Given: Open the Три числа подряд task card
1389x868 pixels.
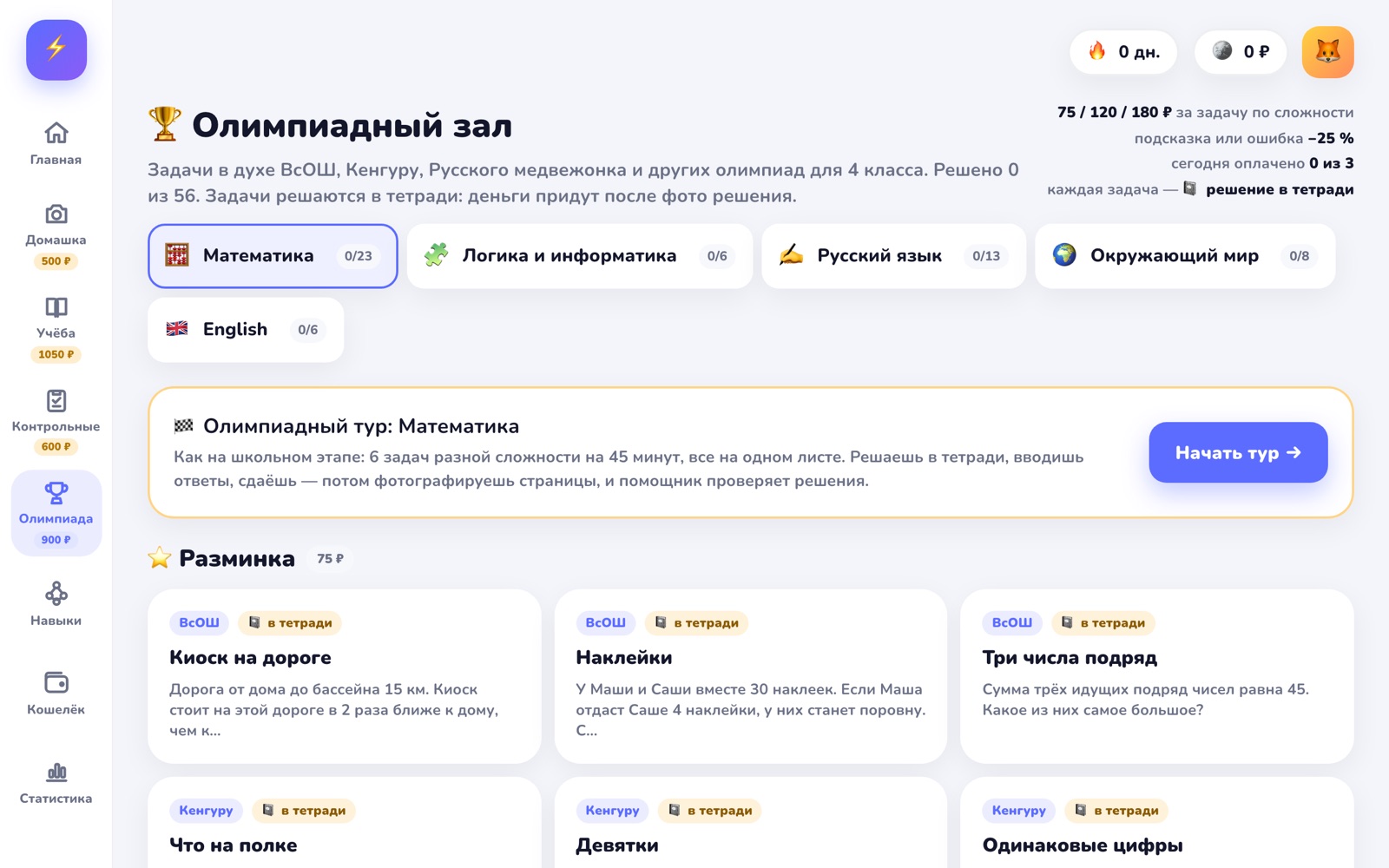Looking at the screenshot, I should [1157, 676].
